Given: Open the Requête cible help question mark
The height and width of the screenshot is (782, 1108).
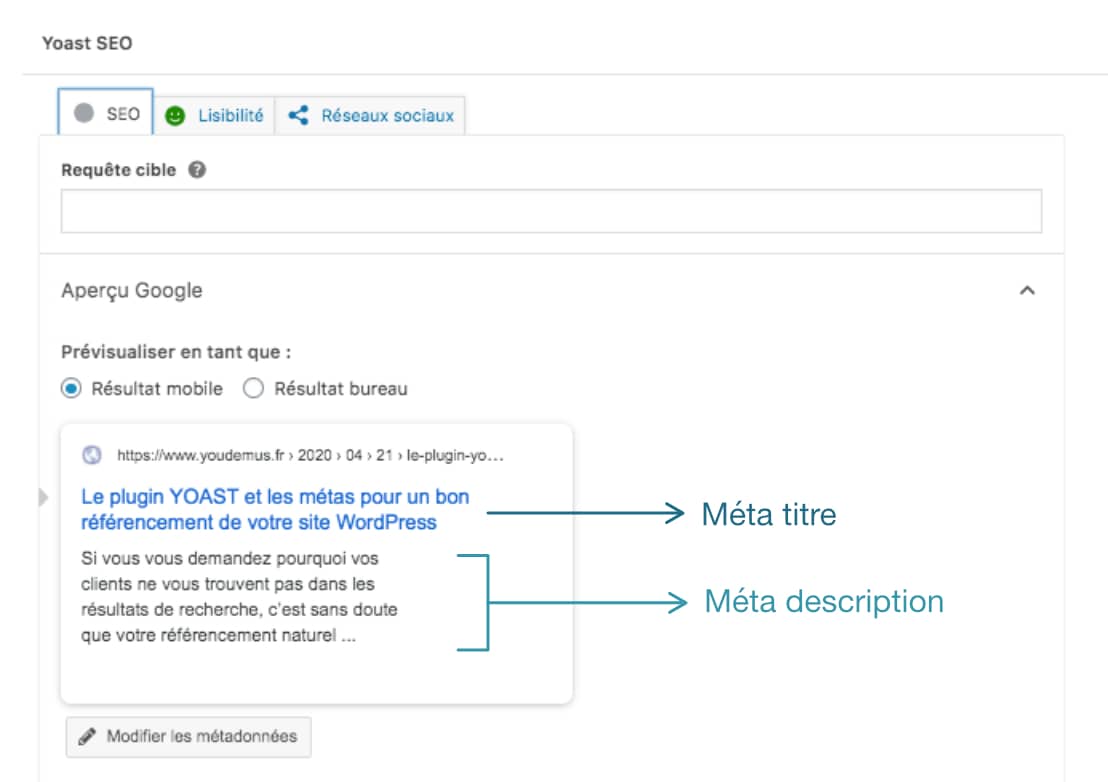Looking at the screenshot, I should [197, 170].
